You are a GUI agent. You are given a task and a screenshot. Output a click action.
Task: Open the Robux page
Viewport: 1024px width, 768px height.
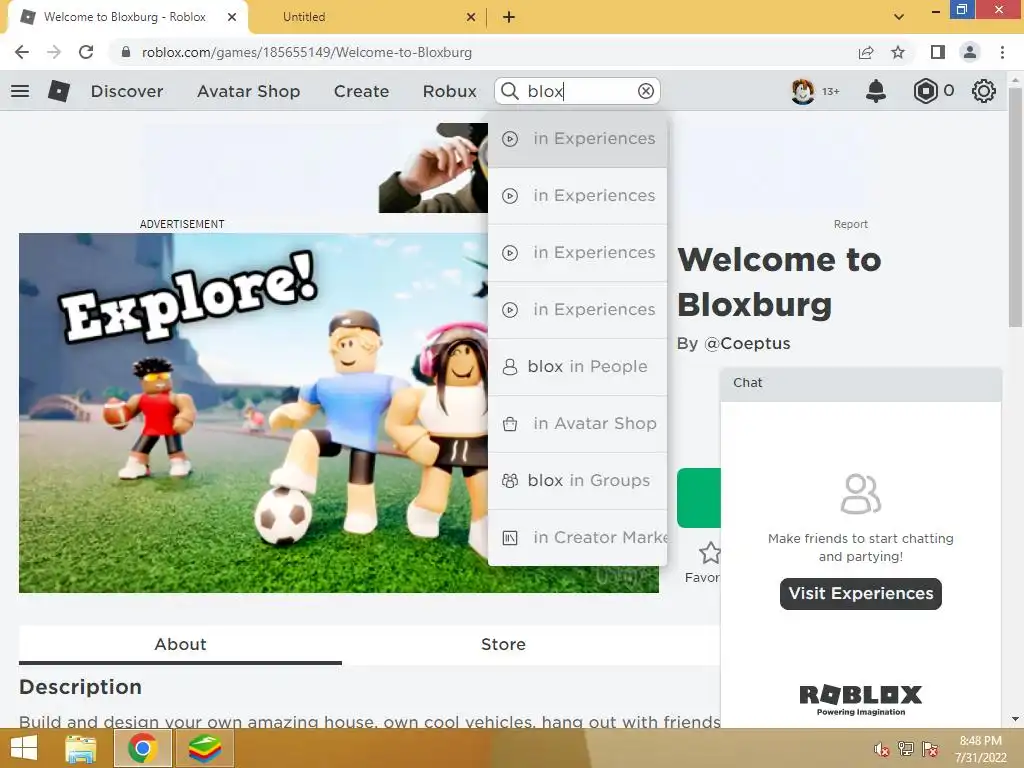click(449, 91)
